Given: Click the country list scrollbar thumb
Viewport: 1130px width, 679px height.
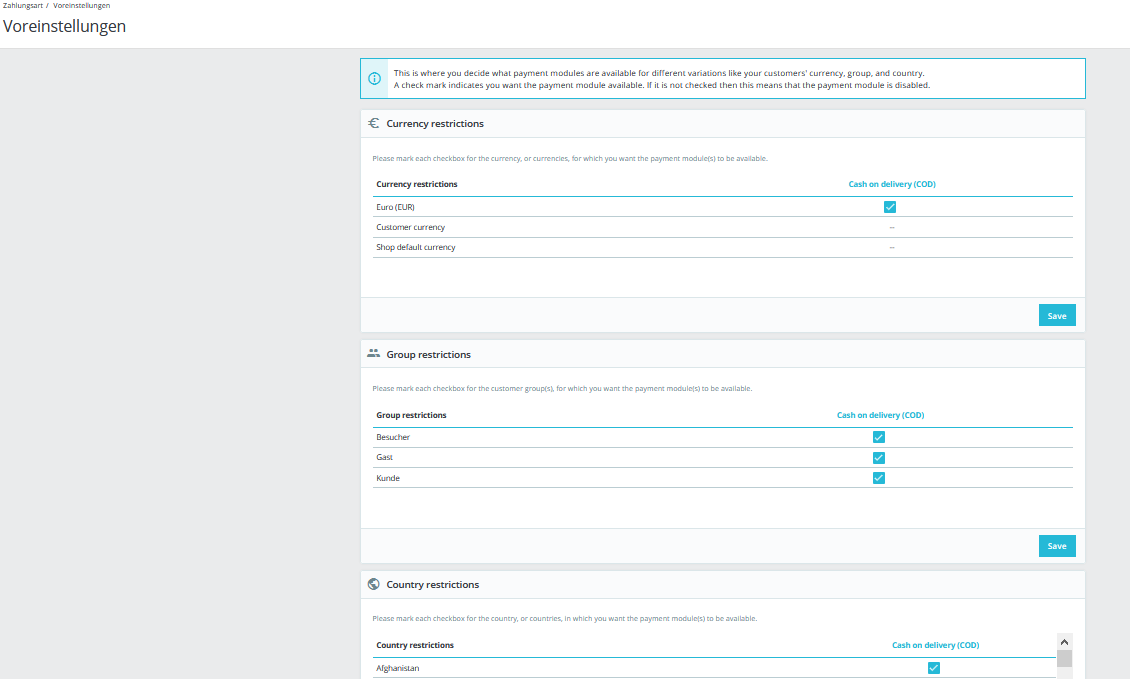Looking at the screenshot, I should click(x=1064, y=658).
